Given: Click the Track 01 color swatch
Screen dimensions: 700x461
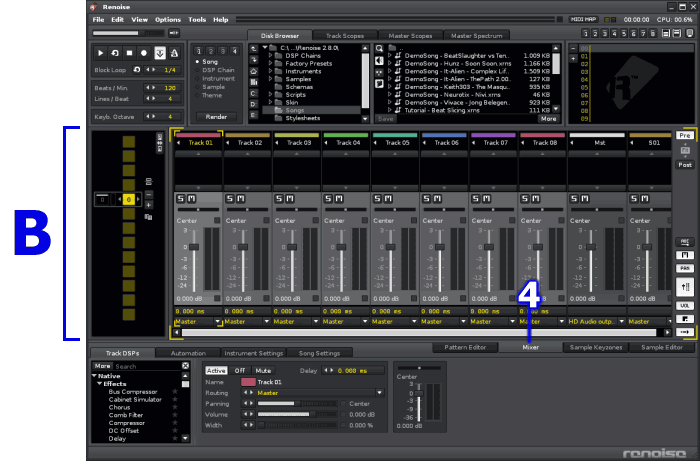Looking at the screenshot, I should [248, 382].
